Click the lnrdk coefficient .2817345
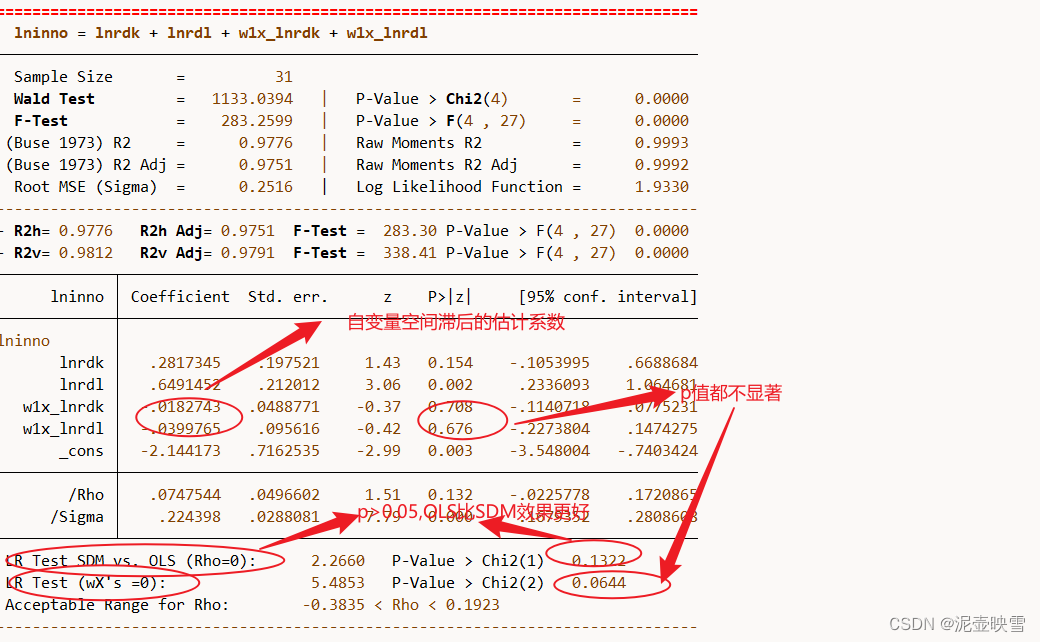The height and width of the screenshot is (642, 1040). (185, 363)
